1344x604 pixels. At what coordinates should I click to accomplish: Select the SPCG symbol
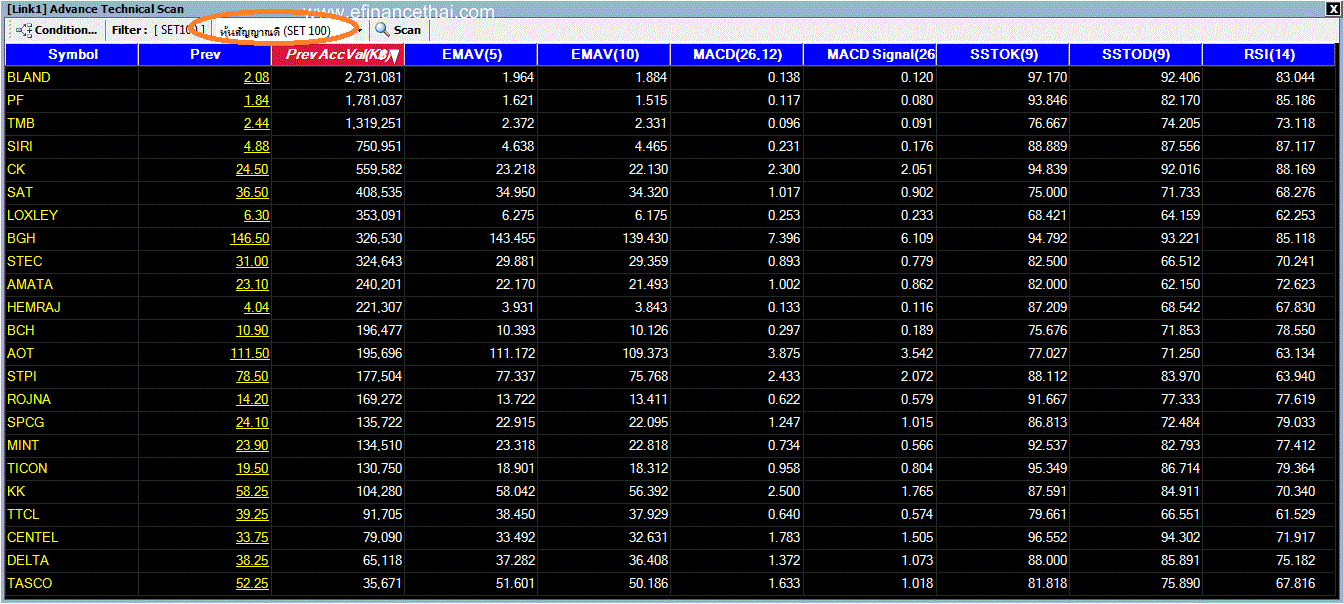click(25, 422)
